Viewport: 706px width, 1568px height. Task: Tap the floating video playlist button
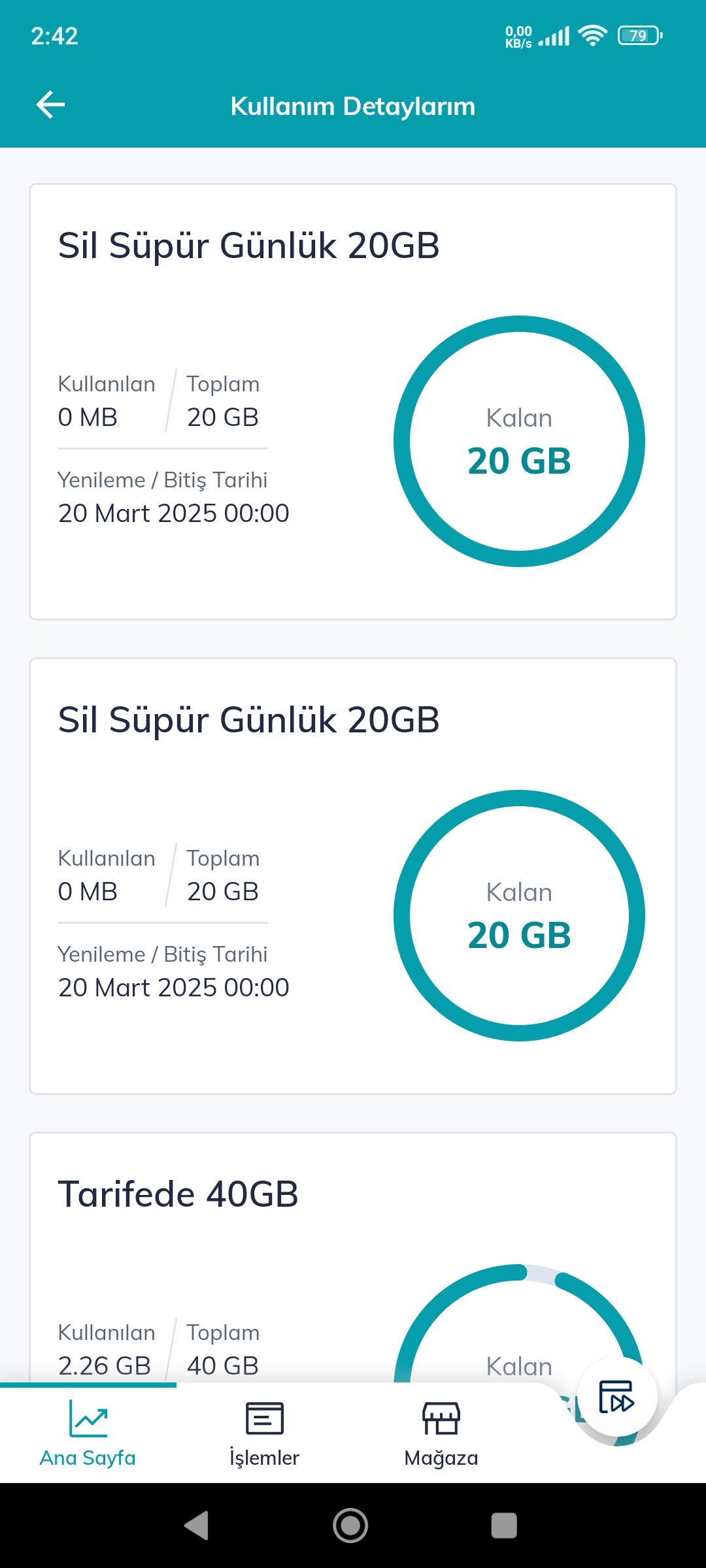[x=616, y=1396]
